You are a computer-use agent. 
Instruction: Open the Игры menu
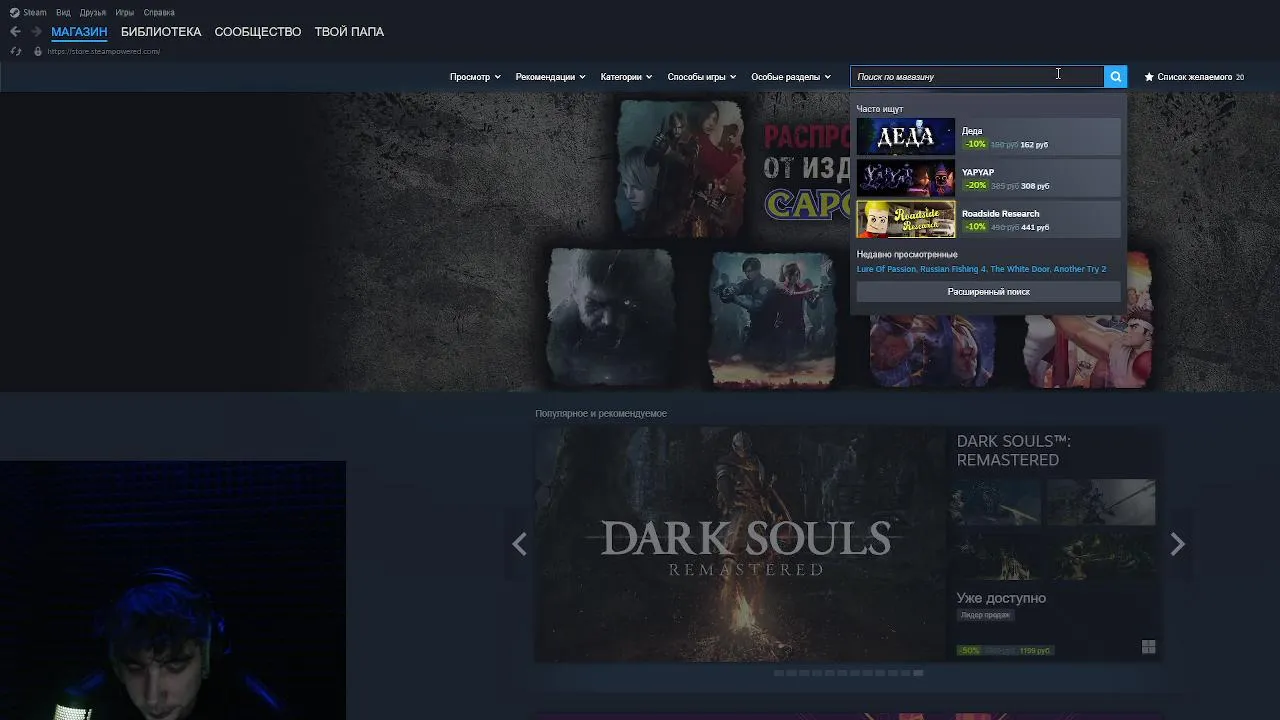pos(124,12)
